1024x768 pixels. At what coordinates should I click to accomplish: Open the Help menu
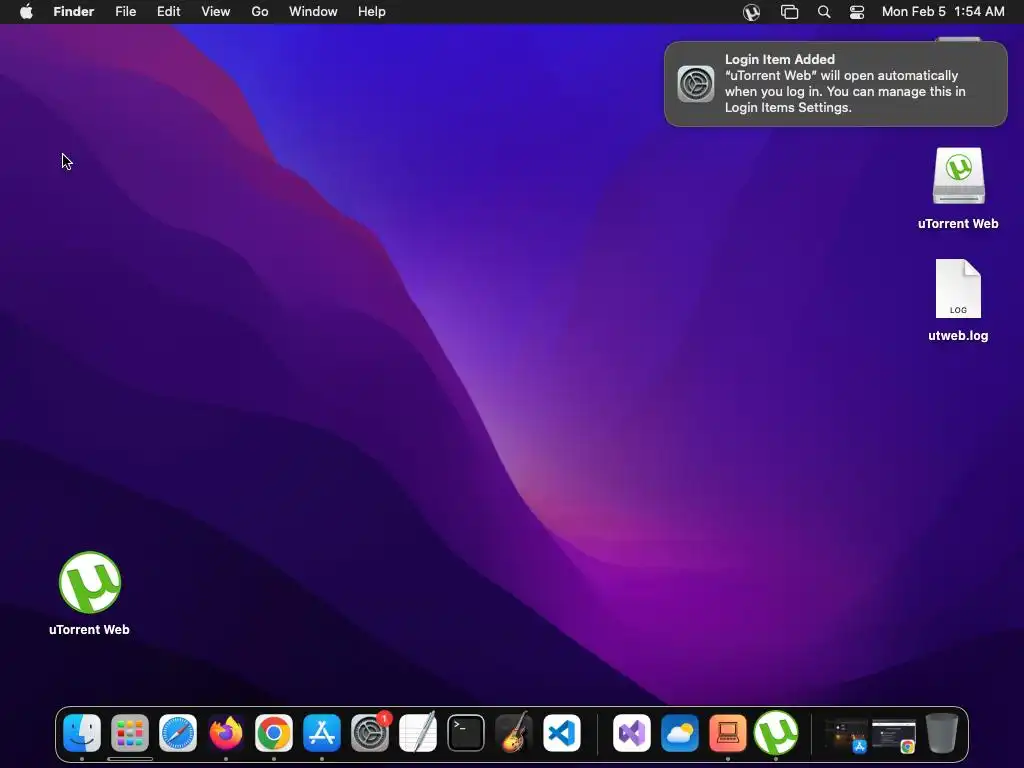(x=372, y=12)
